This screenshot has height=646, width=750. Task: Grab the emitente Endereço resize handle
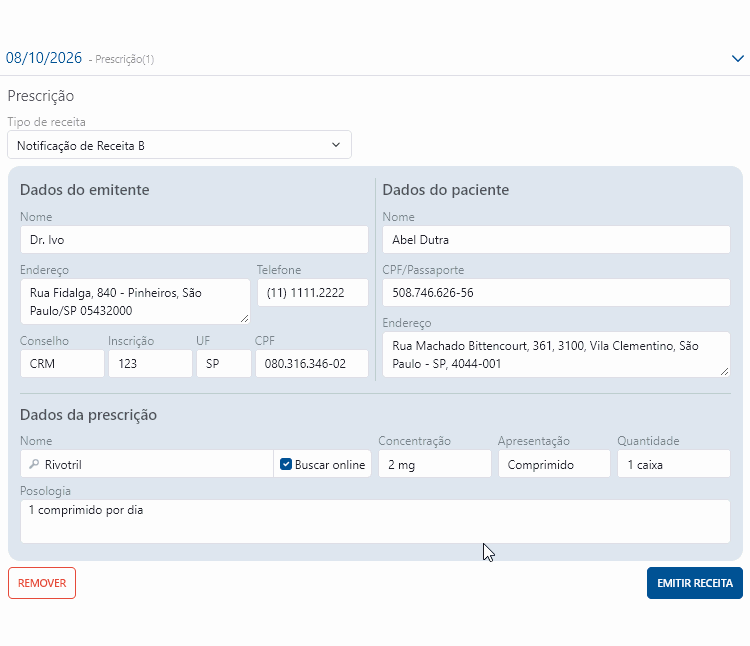pyautogui.click(x=244, y=318)
